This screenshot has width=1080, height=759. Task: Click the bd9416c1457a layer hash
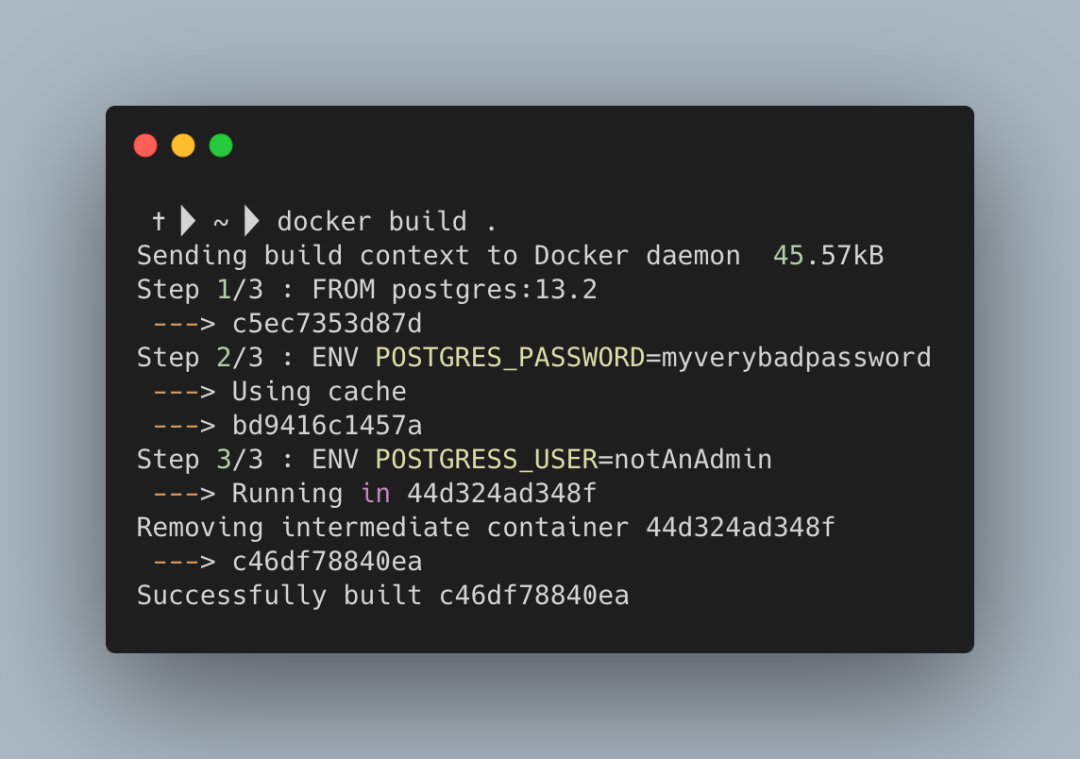pos(327,426)
